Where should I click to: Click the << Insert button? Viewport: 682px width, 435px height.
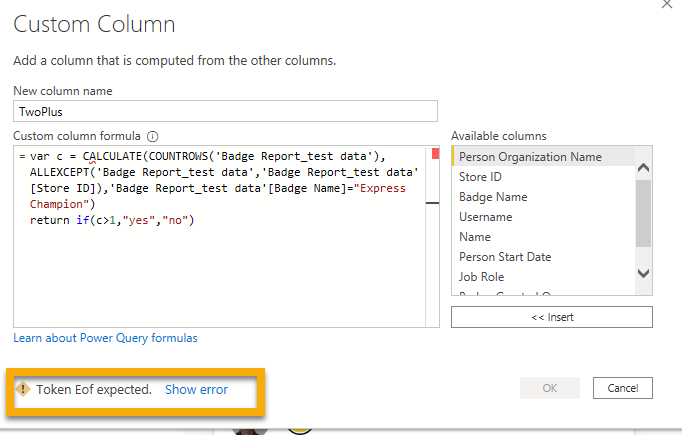552,317
